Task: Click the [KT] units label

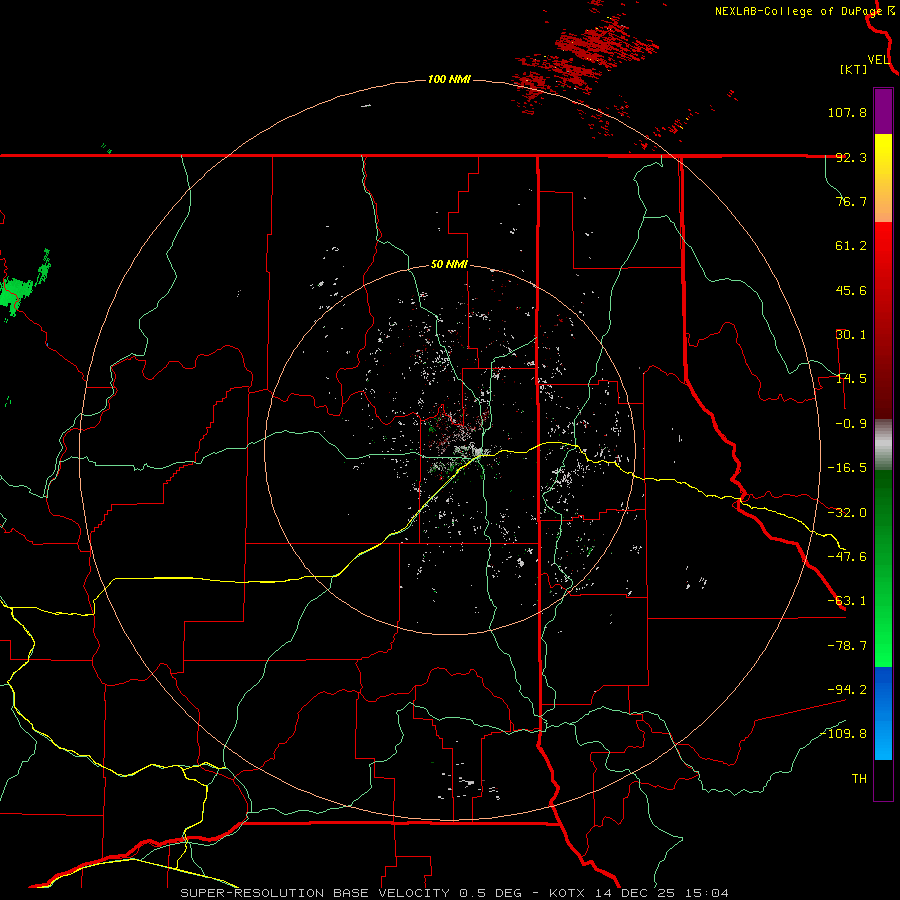Action: pos(854,69)
